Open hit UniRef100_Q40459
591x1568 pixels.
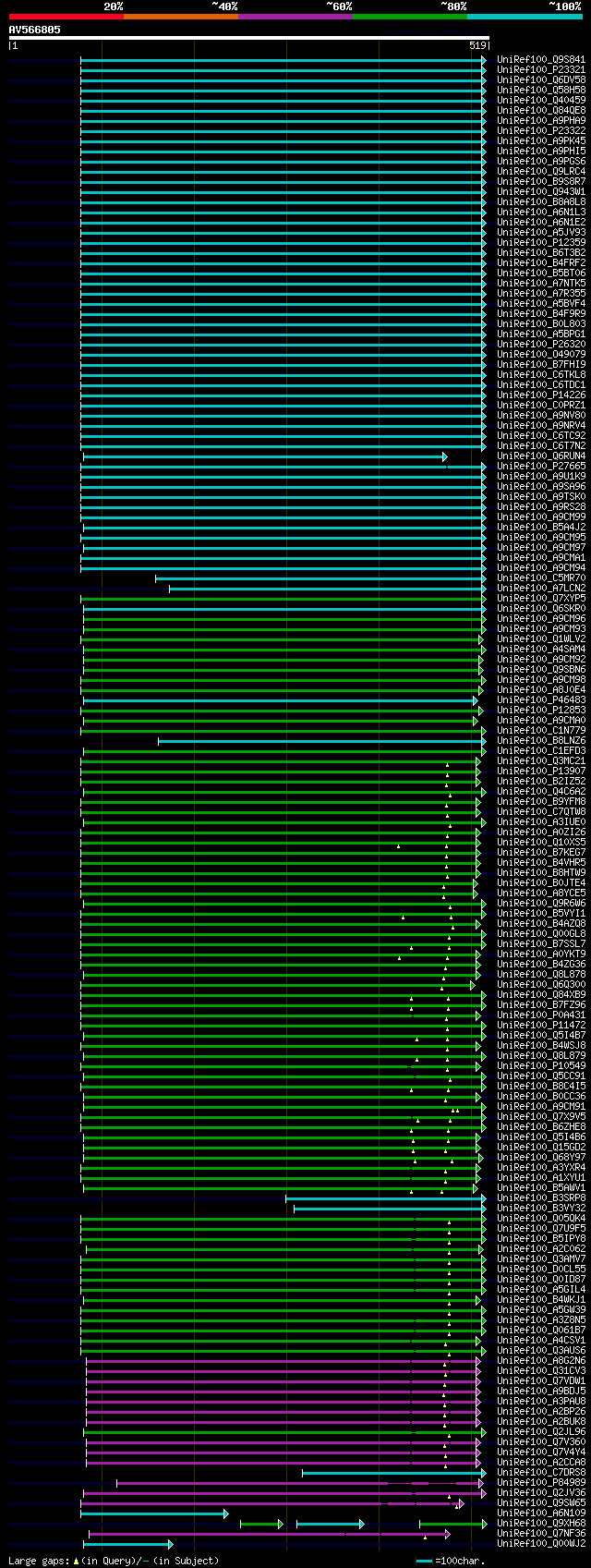(541, 101)
